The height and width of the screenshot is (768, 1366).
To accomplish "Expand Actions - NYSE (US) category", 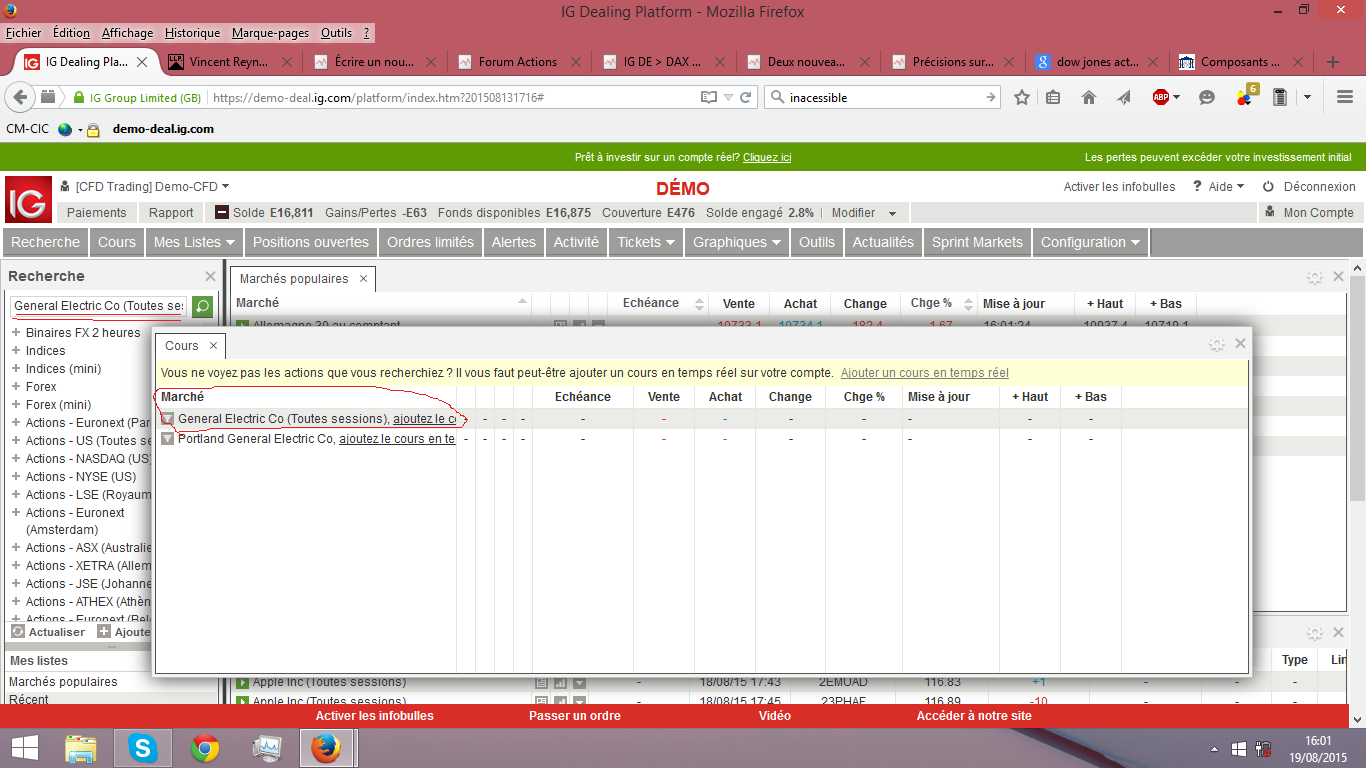I will tap(16, 477).
